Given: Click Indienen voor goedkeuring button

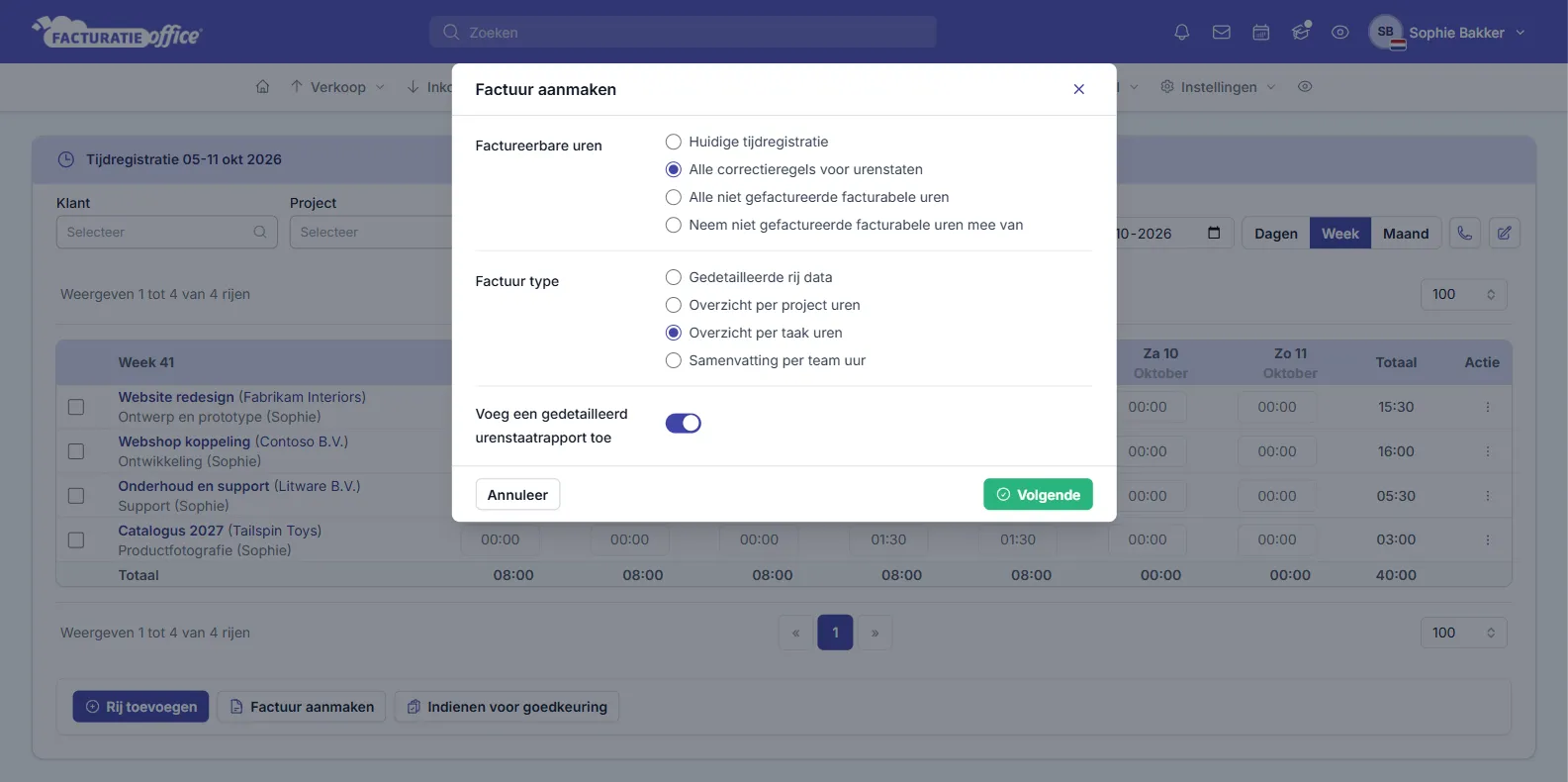Looking at the screenshot, I should point(507,707).
